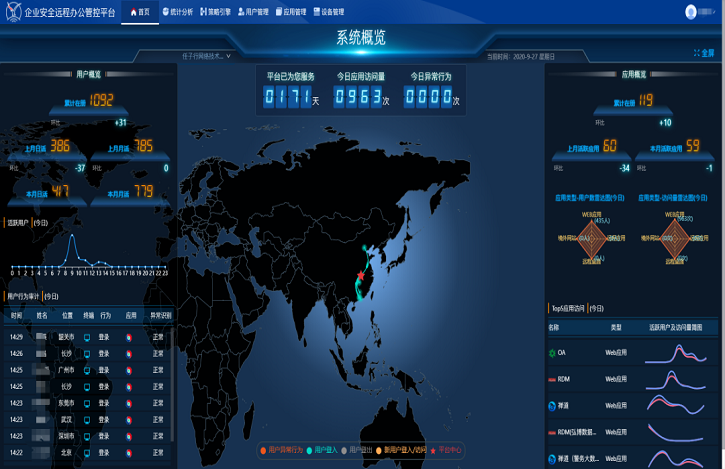Screen dimensions: 725x469
Task: Toggle 用户异常行为 legend item
Action: (x=282, y=451)
